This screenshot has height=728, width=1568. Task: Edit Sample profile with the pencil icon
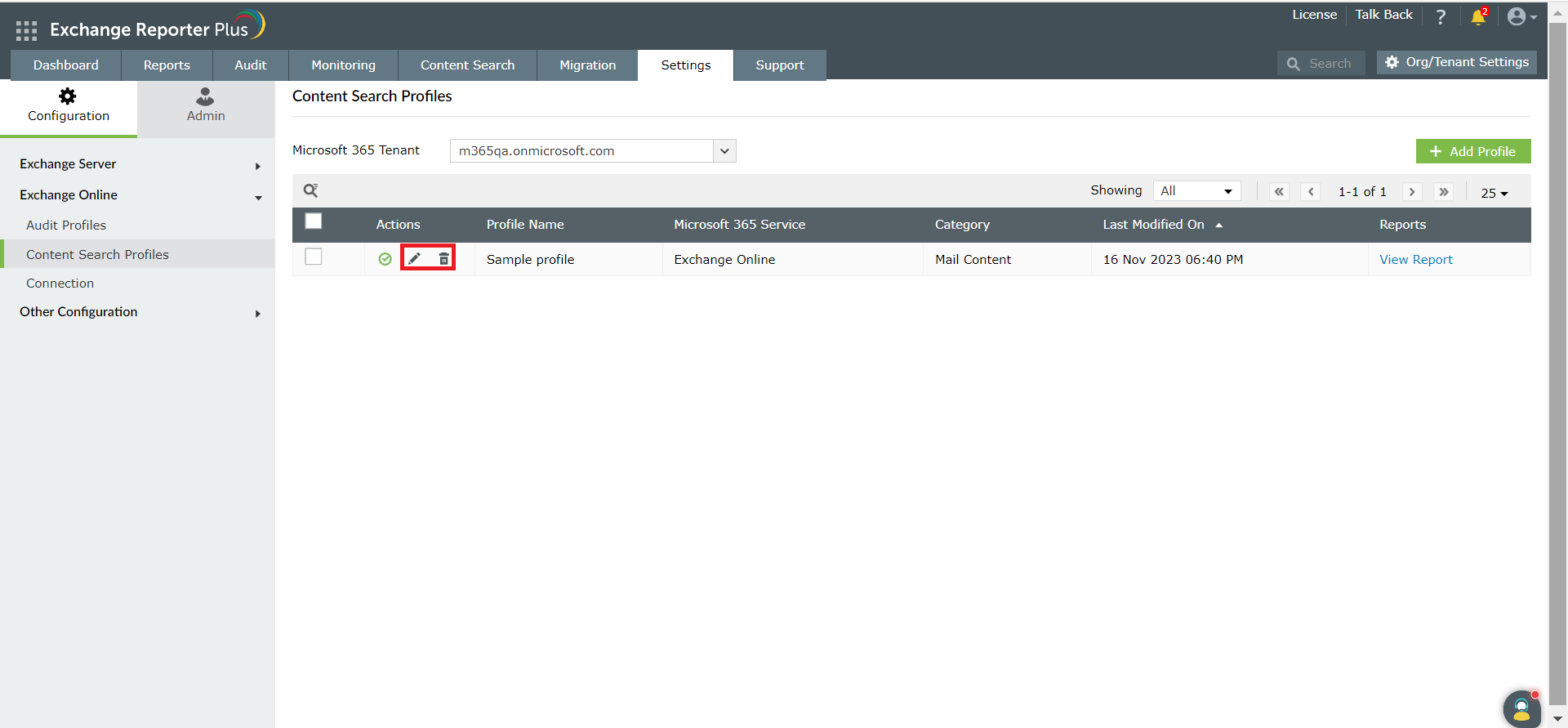tap(415, 258)
